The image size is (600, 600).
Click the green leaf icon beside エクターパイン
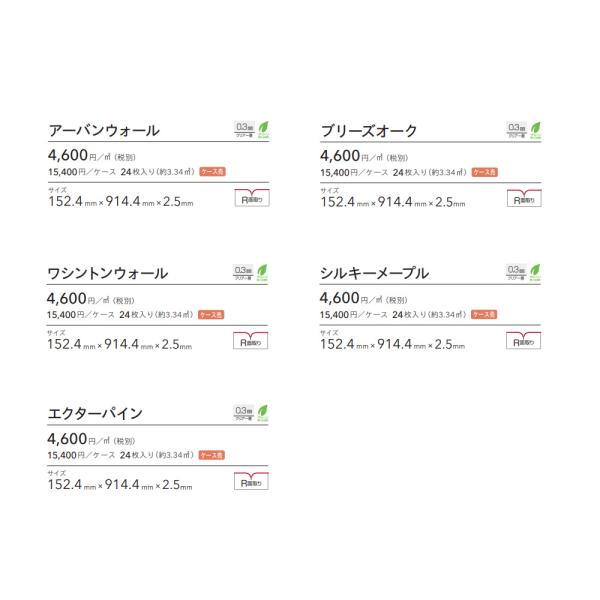[262, 413]
